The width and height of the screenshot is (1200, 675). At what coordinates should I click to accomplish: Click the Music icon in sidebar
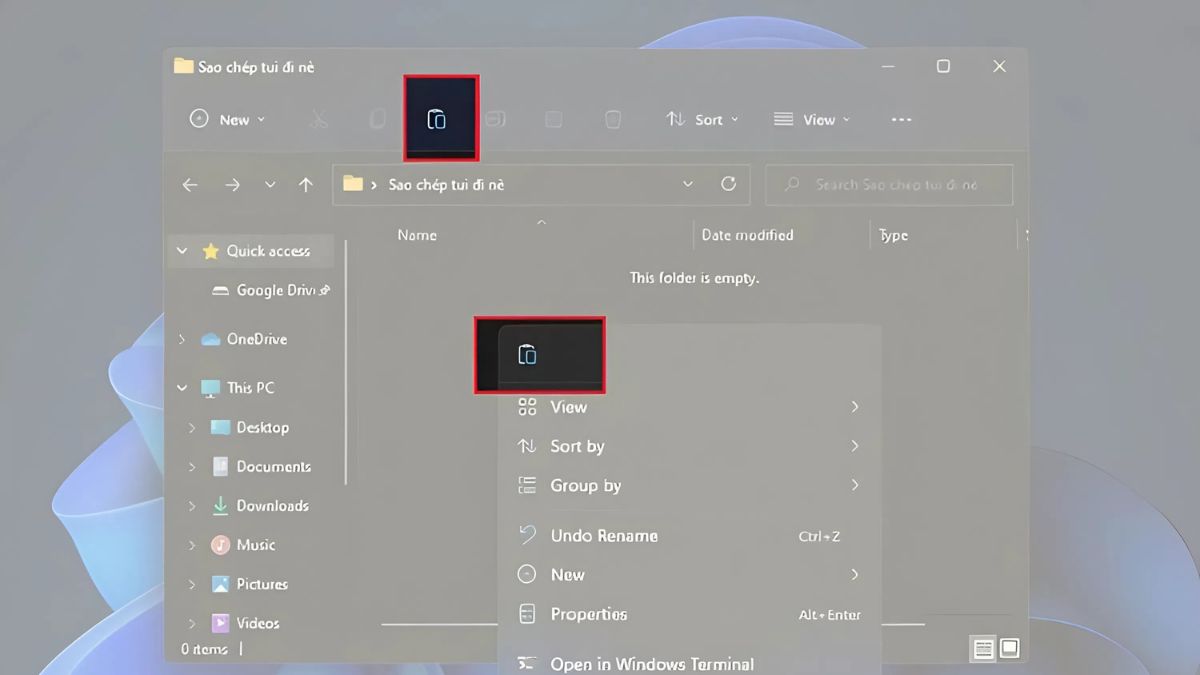tap(220, 545)
